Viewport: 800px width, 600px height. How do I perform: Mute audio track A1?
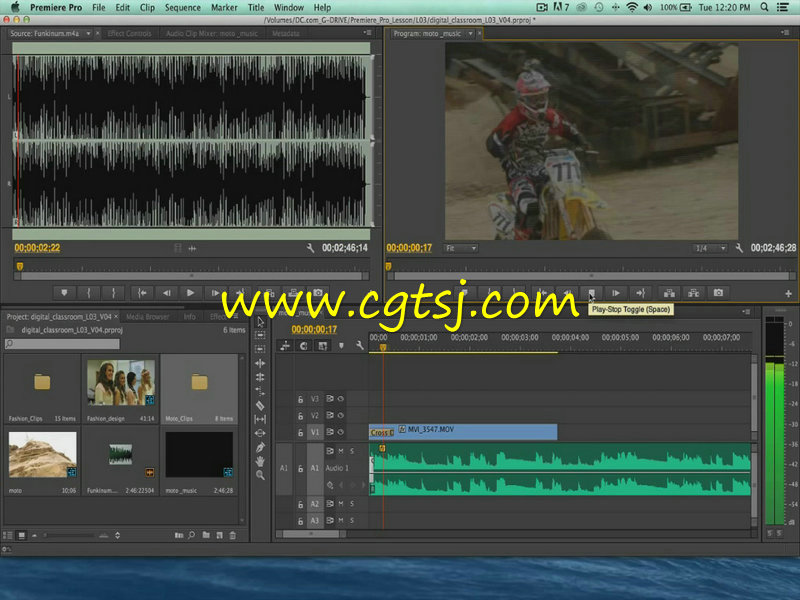341,451
